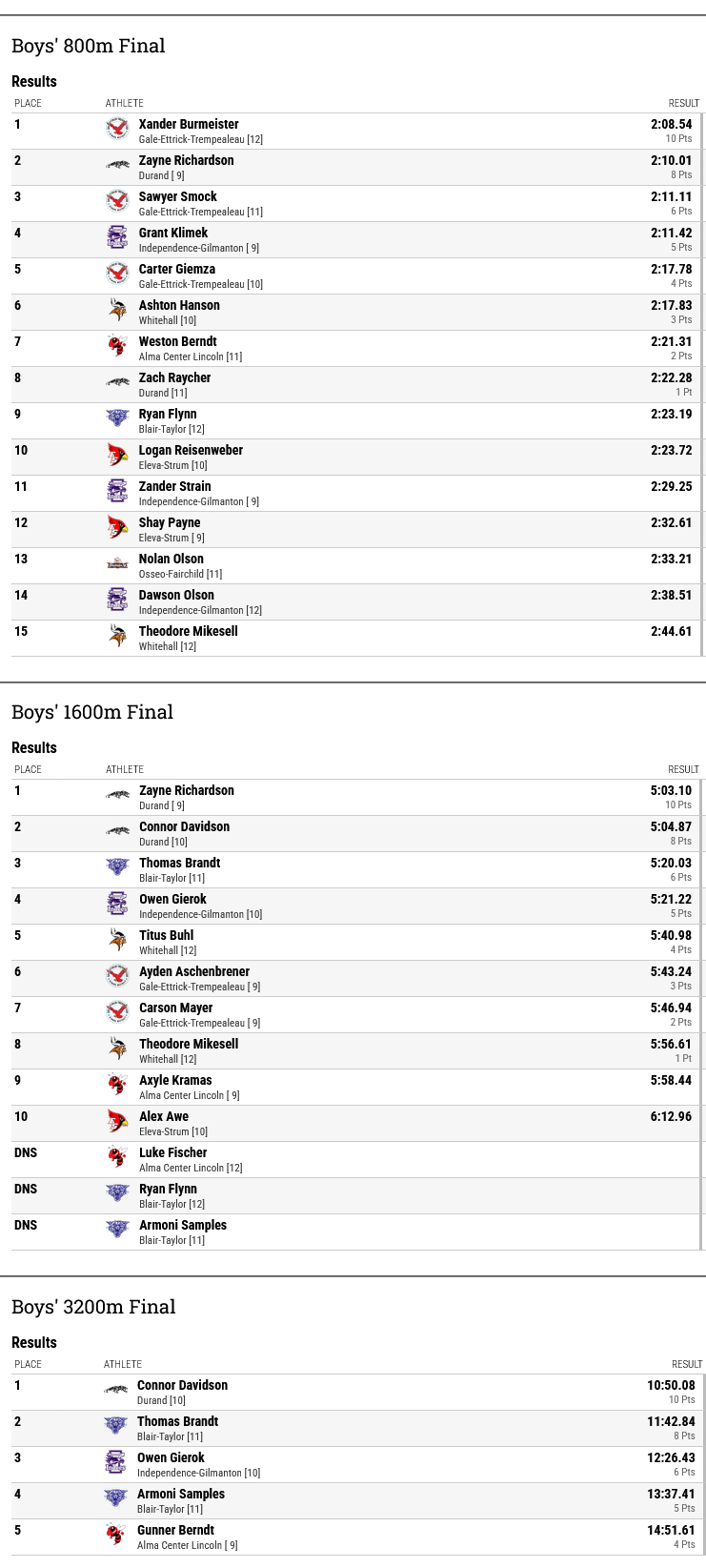Open Zayne Richardson's profile in 800m results

tap(186, 160)
